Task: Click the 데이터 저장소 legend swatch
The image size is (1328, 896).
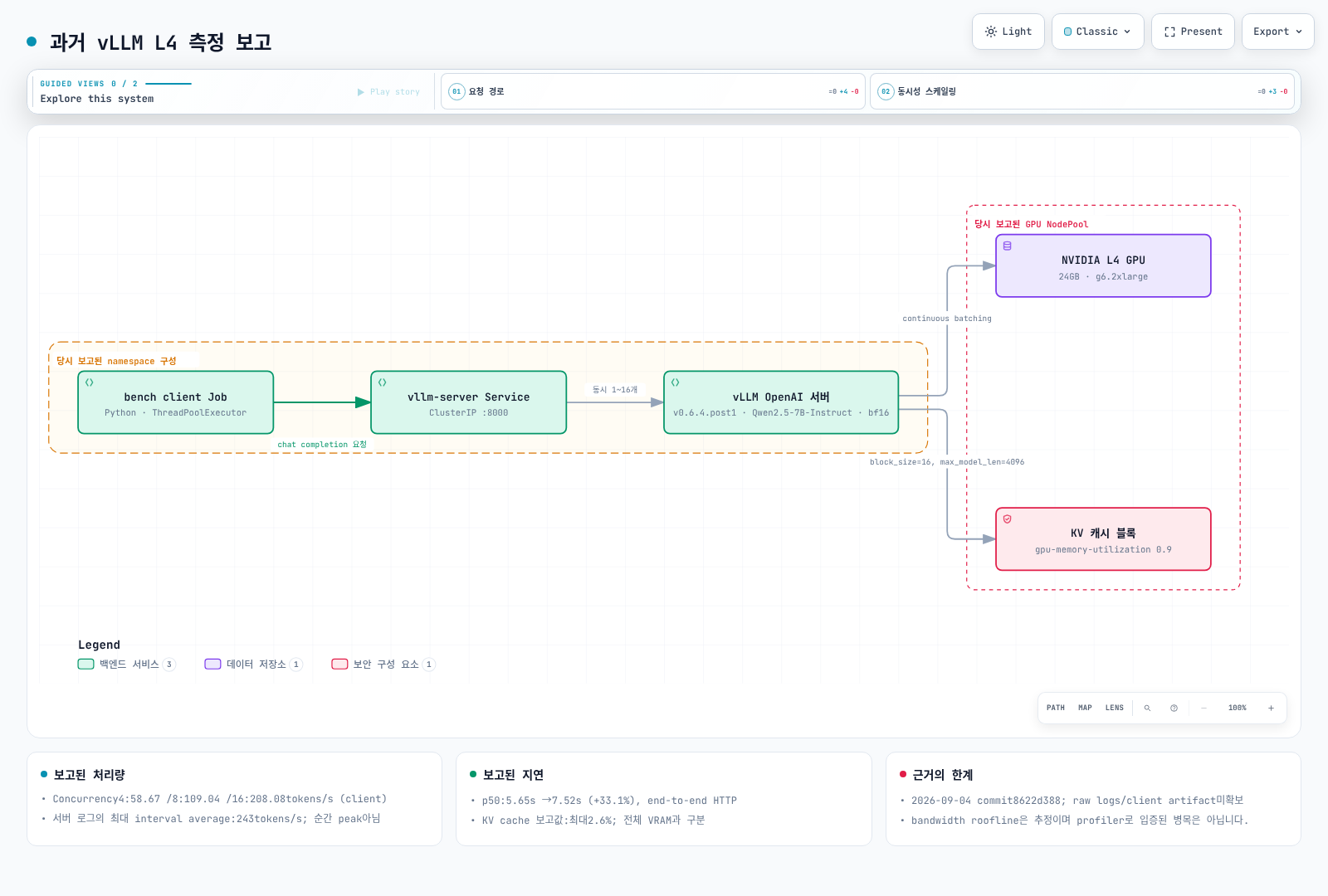Action: point(213,664)
